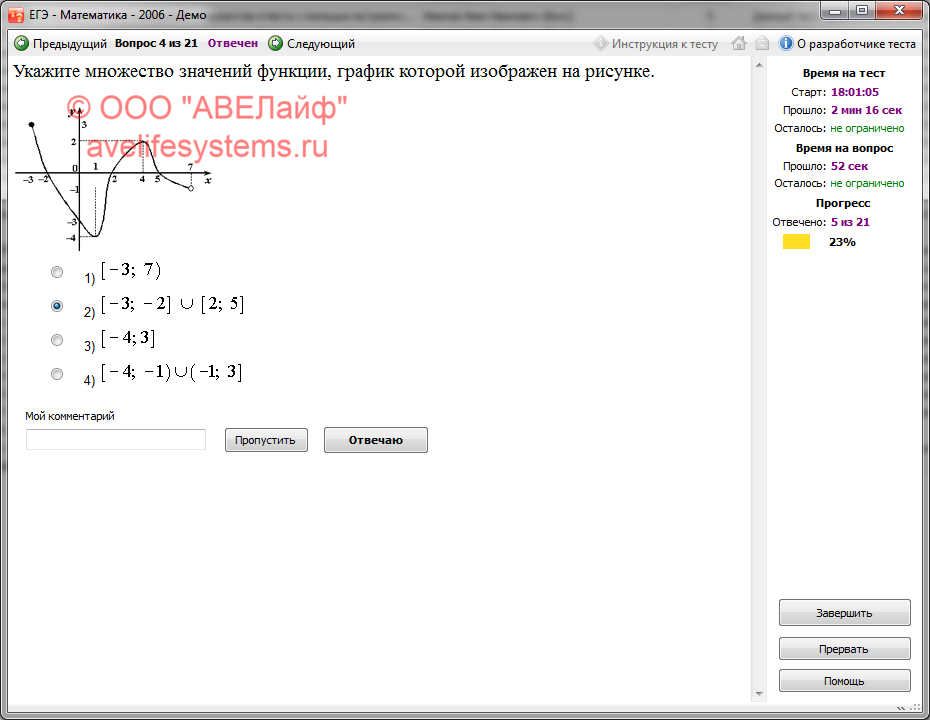This screenshot has width=930, height=720.
Task: Click the Предыдущий back arrow icon
Action: click(21, 44)
